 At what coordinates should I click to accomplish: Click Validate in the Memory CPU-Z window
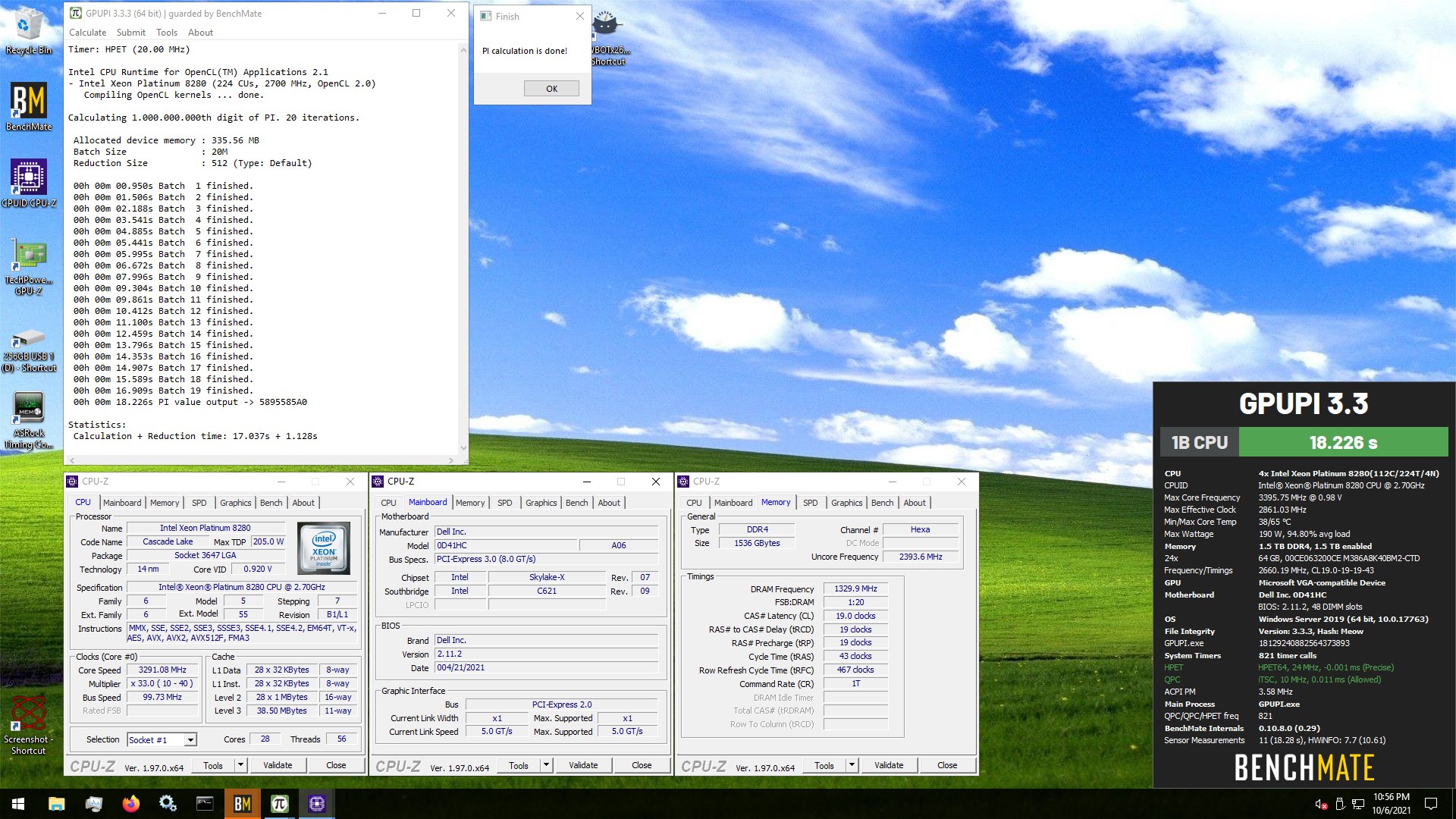(889, 765)
